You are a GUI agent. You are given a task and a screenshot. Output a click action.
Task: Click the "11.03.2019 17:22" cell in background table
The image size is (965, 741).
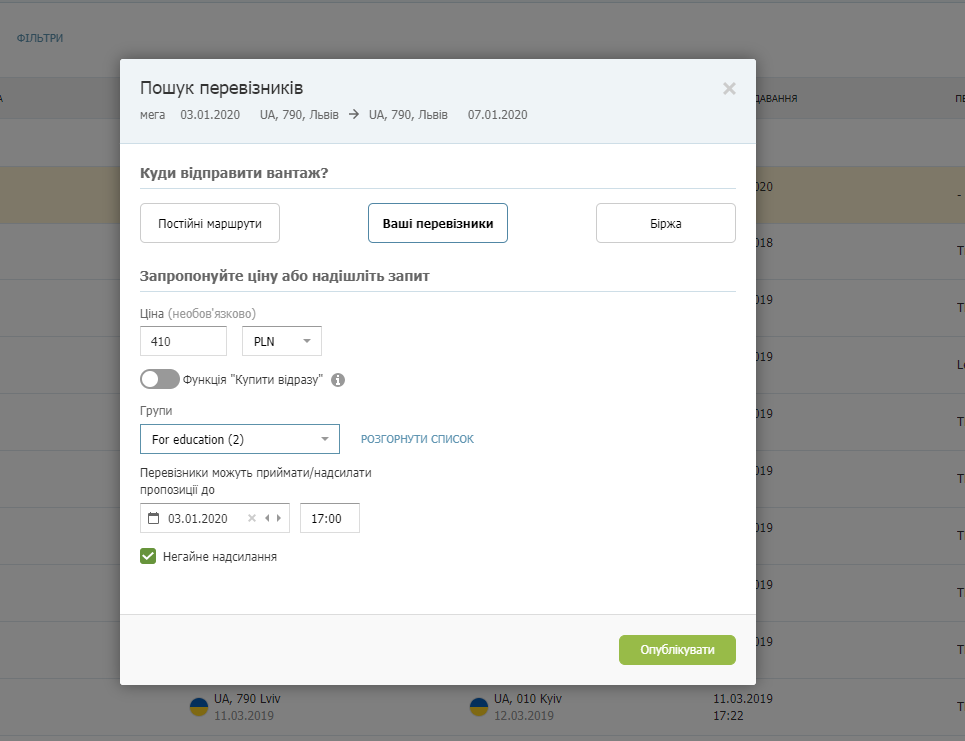pyautogui.click(x=743, y=707)
